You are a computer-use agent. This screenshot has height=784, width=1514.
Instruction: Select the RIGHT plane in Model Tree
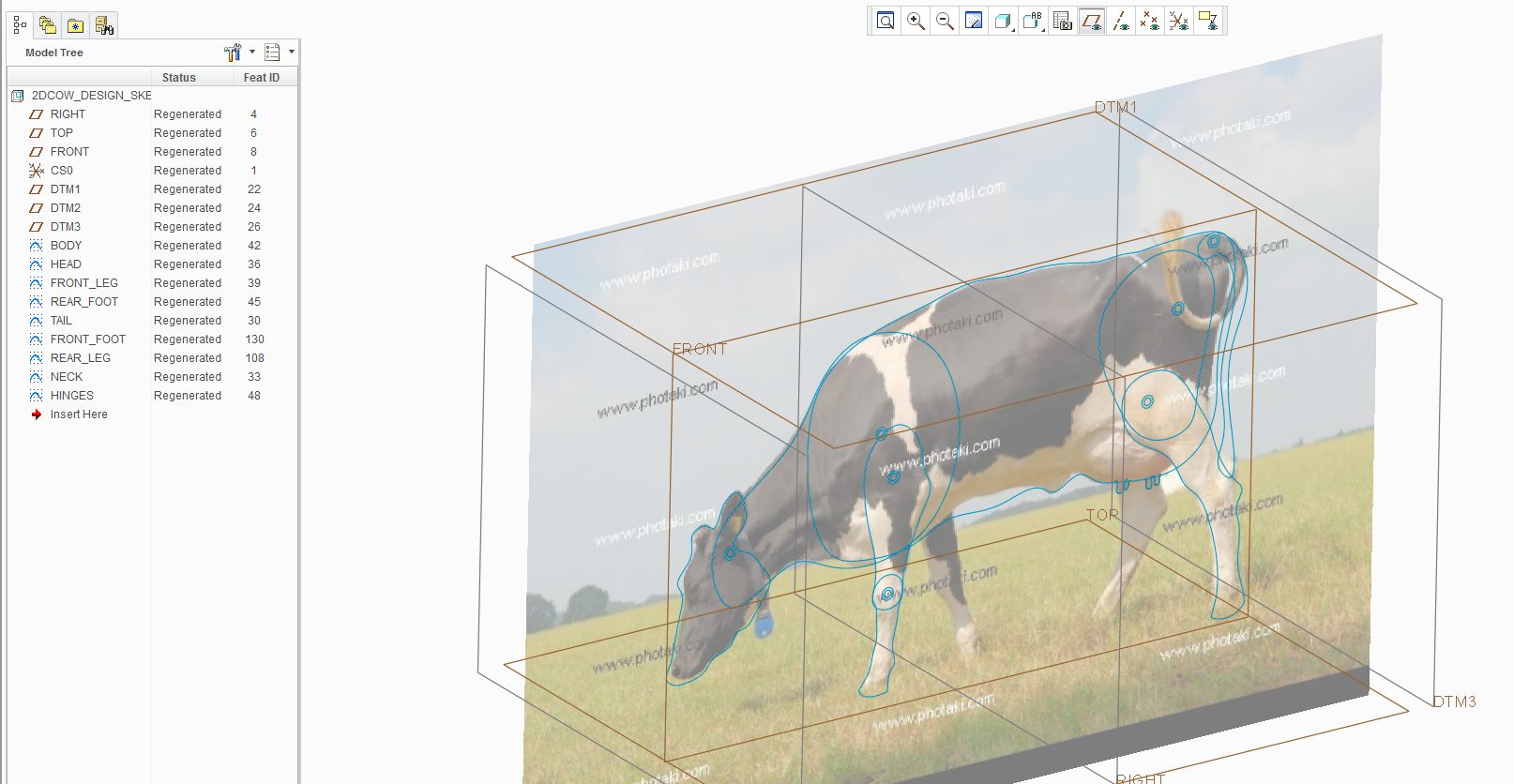68,114
